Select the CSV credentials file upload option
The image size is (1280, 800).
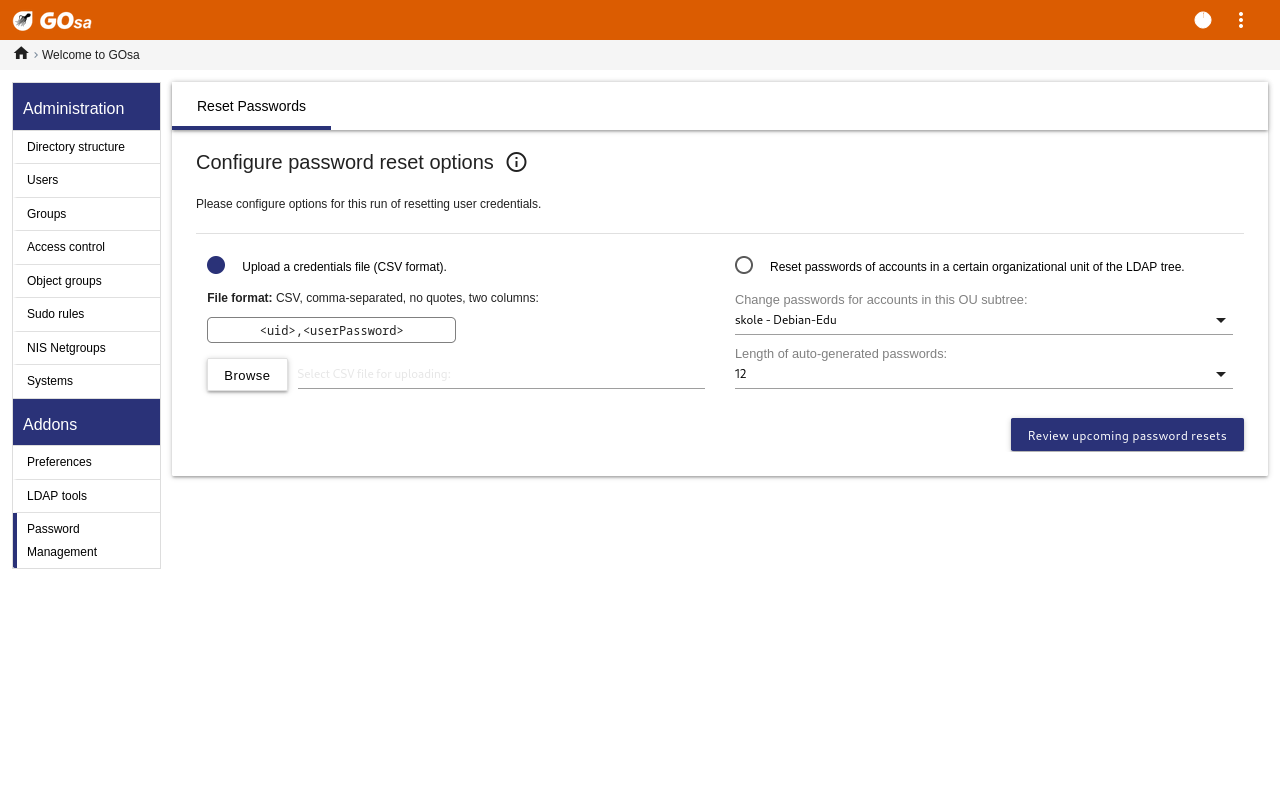tap(216, 265)
